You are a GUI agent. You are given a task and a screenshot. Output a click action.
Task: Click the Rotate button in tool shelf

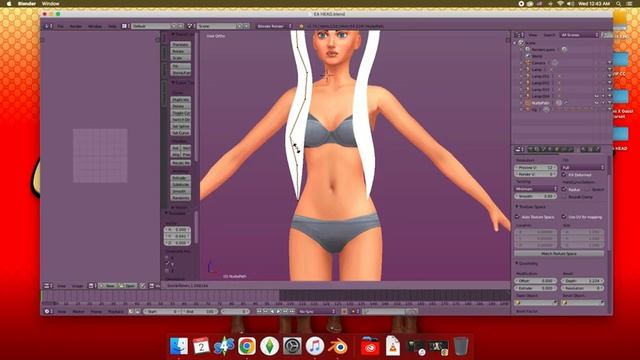pos(180,51)
